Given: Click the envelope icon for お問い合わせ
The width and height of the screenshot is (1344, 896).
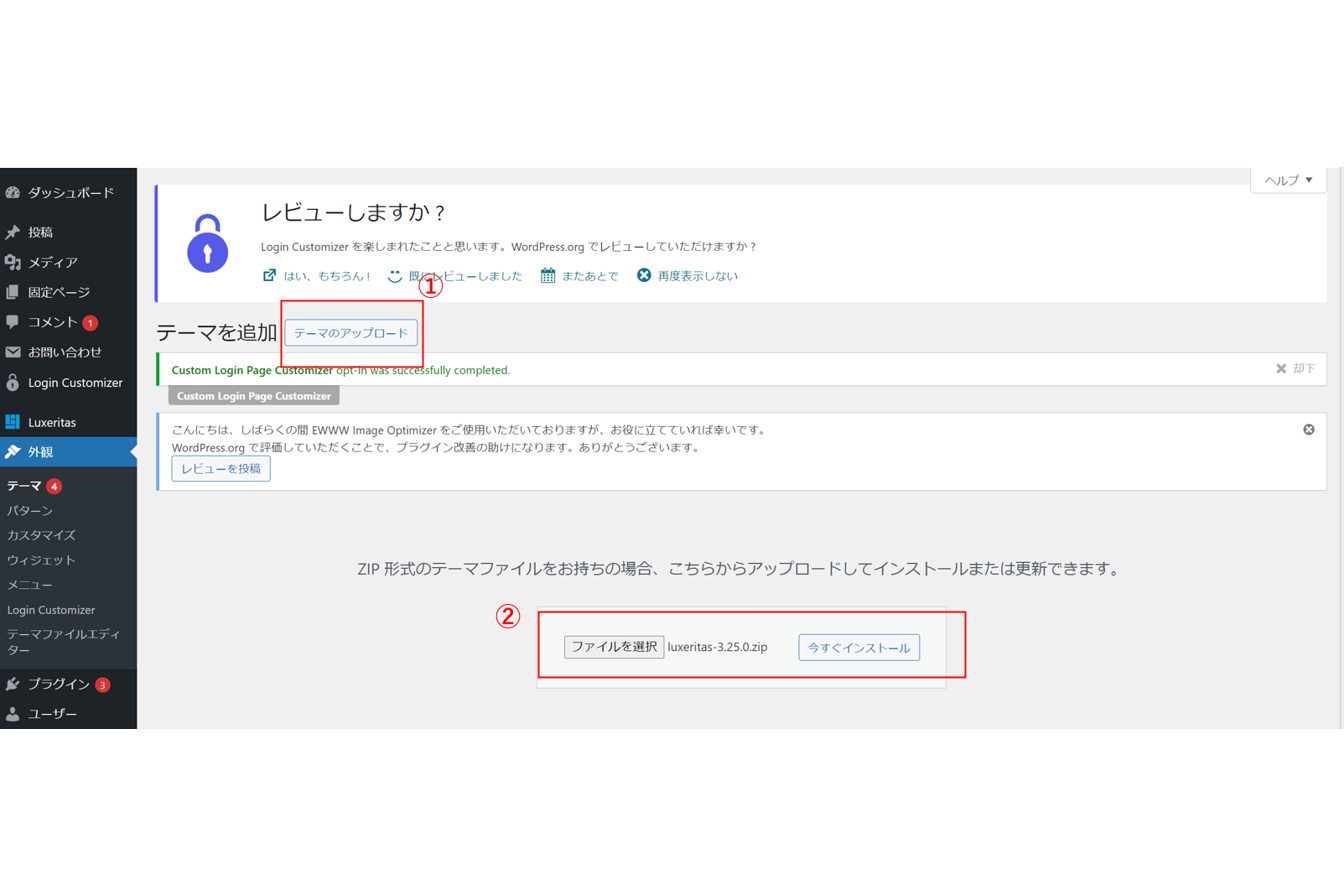Looking at the screenshot, I should [x=13, y=352].
